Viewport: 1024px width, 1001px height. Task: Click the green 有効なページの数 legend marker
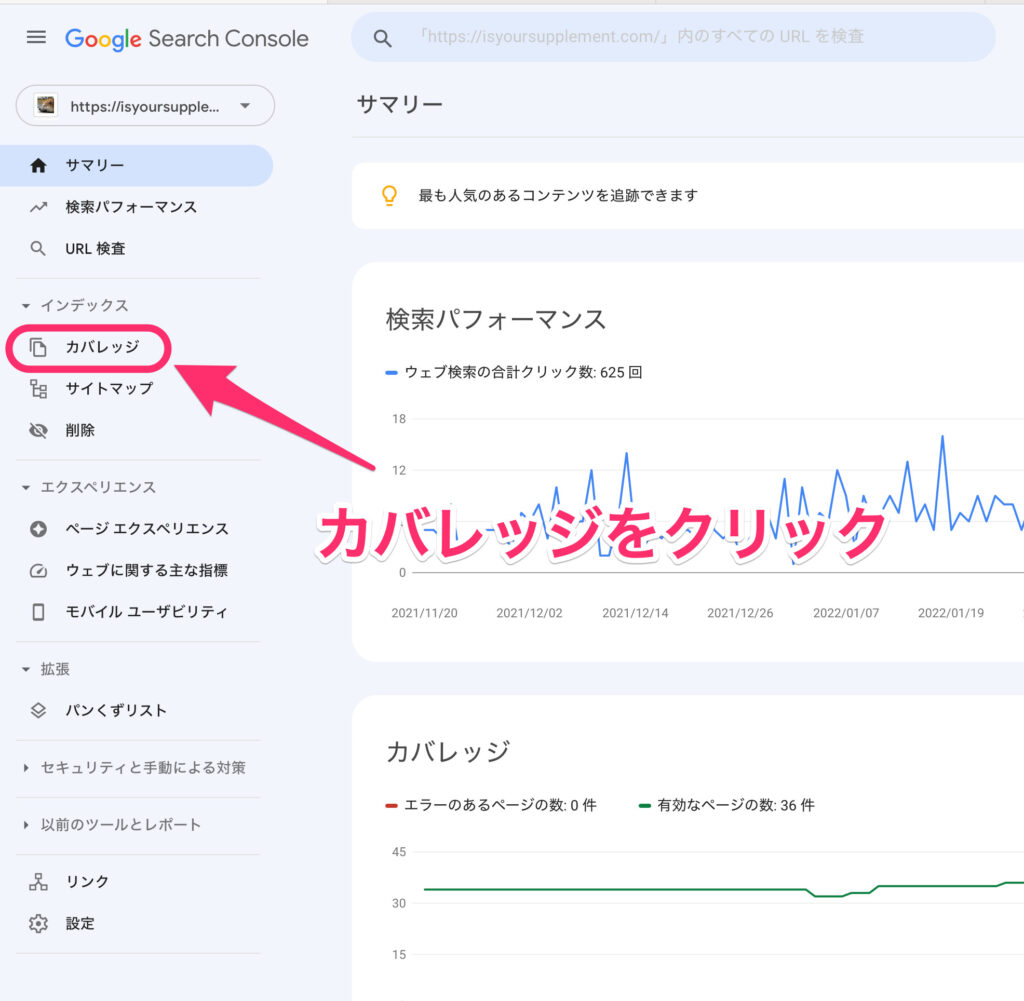(x=645, y=806)
